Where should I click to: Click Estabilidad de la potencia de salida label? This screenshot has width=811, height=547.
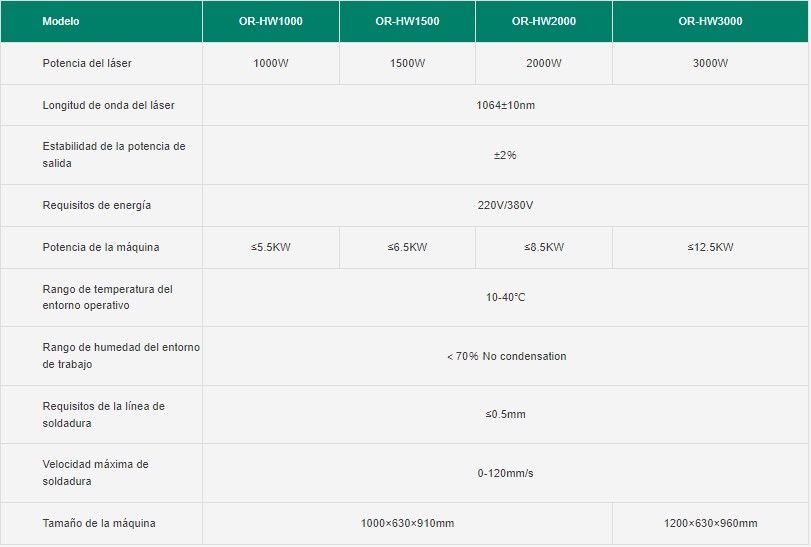tap(114, 155)
